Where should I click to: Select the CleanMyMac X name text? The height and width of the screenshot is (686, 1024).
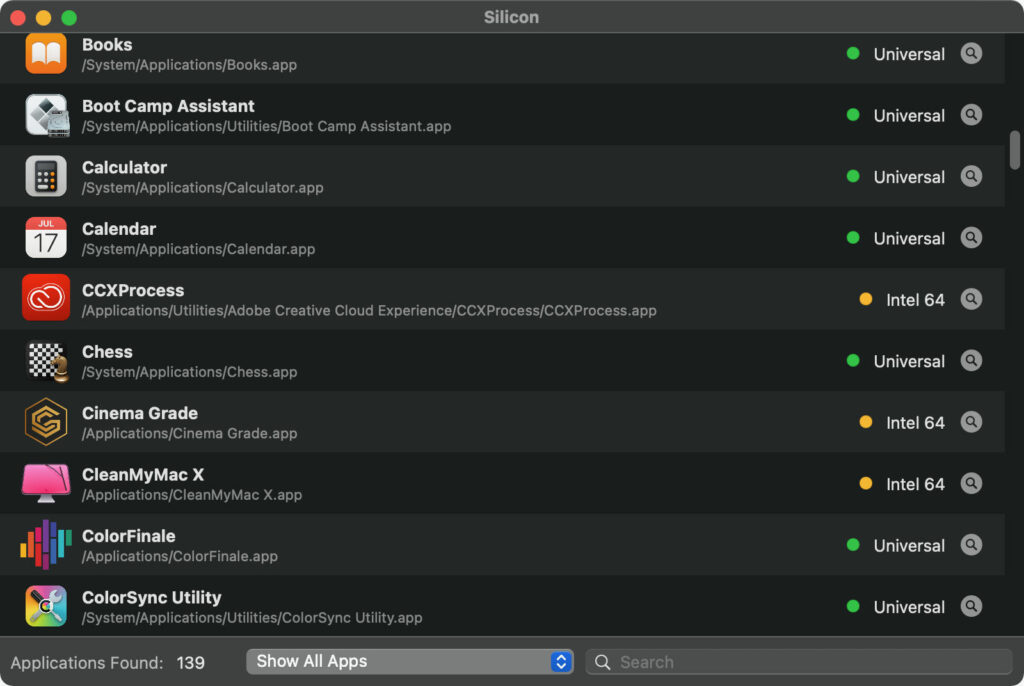pyautogui.click(x=143, y=474)
